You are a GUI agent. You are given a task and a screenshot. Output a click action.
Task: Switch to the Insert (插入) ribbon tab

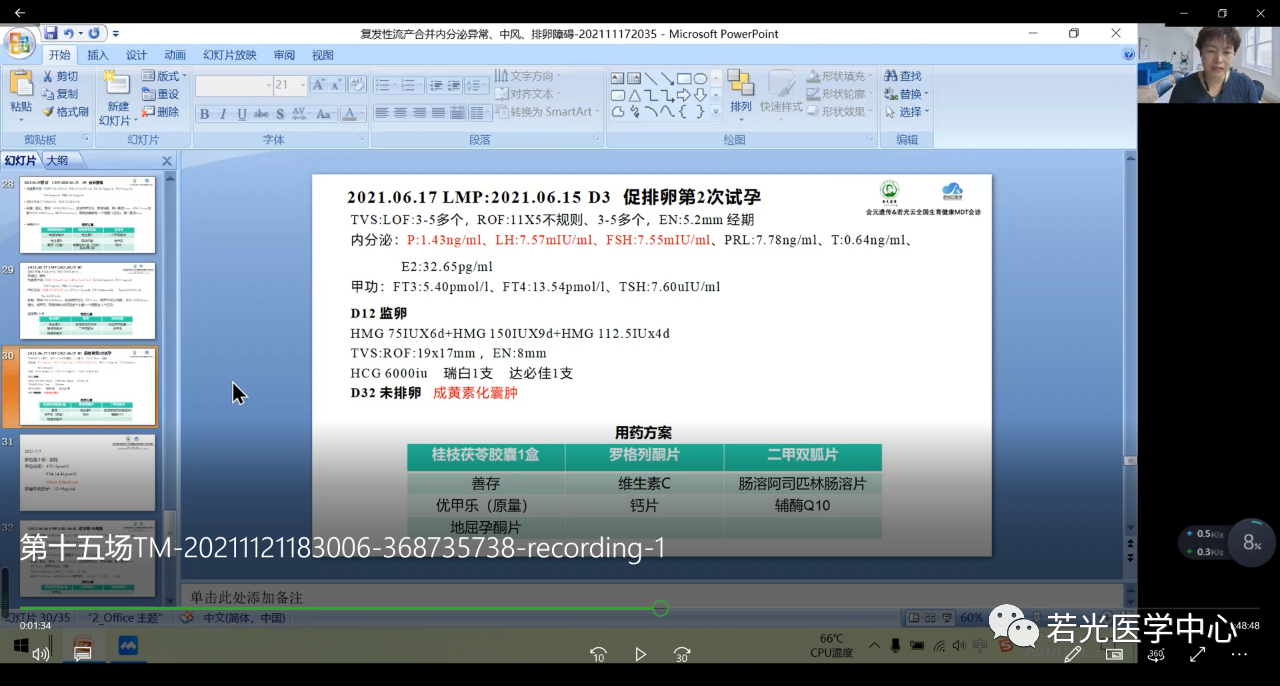pos(98,55)
